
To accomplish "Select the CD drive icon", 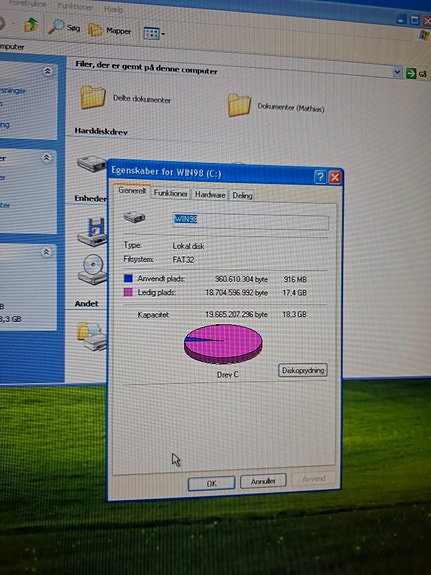I will coord(92,270).
